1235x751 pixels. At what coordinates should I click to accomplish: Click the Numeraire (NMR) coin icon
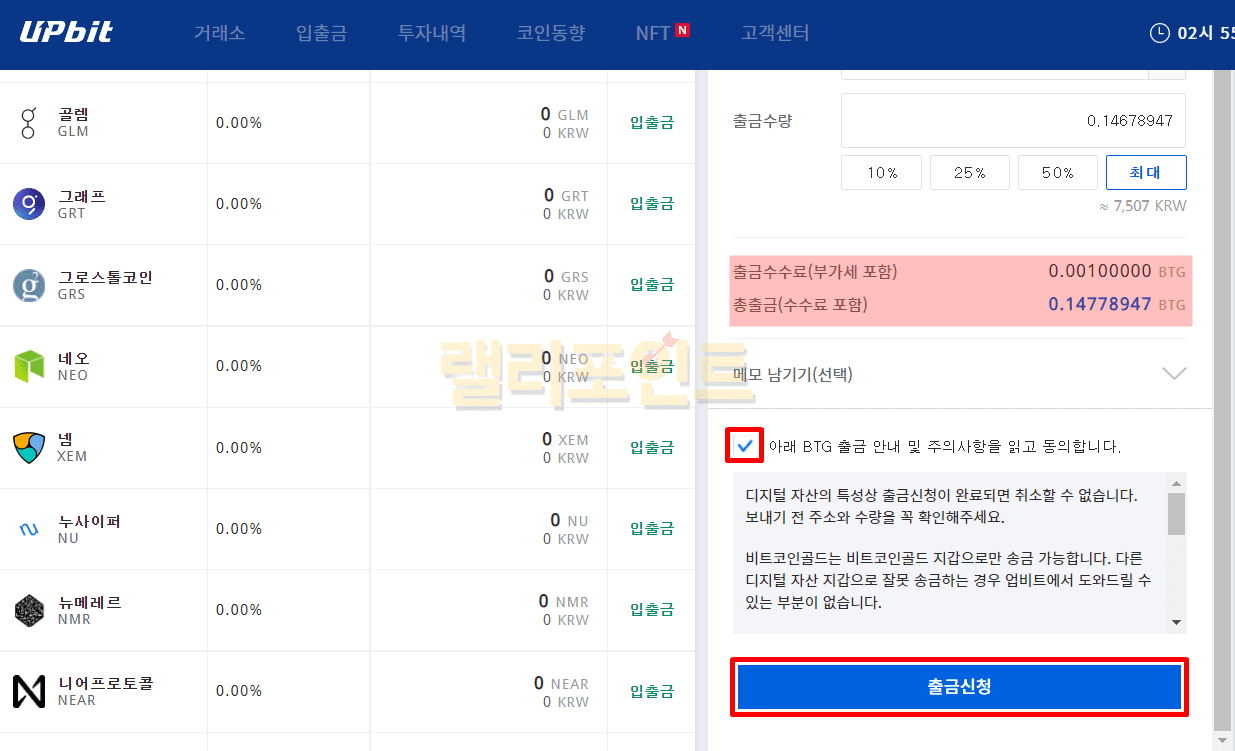pyautogui.click(x=28, y=610)
